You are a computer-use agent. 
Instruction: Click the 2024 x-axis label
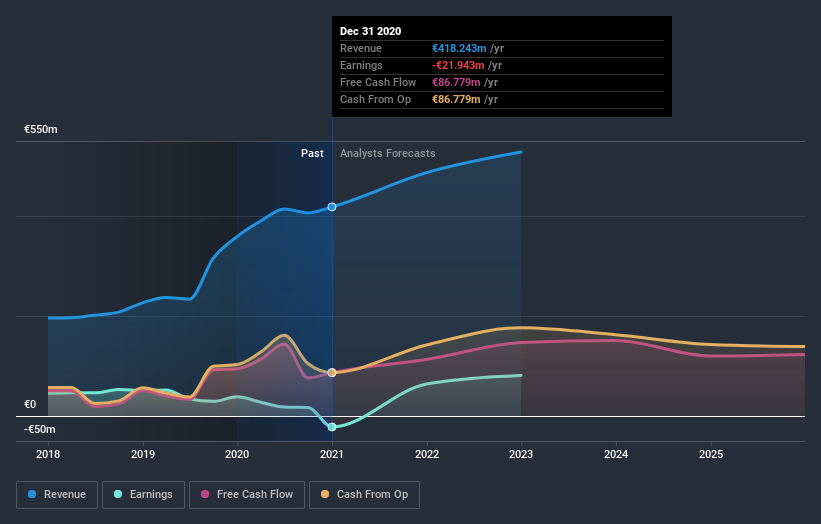pos(616,454)
